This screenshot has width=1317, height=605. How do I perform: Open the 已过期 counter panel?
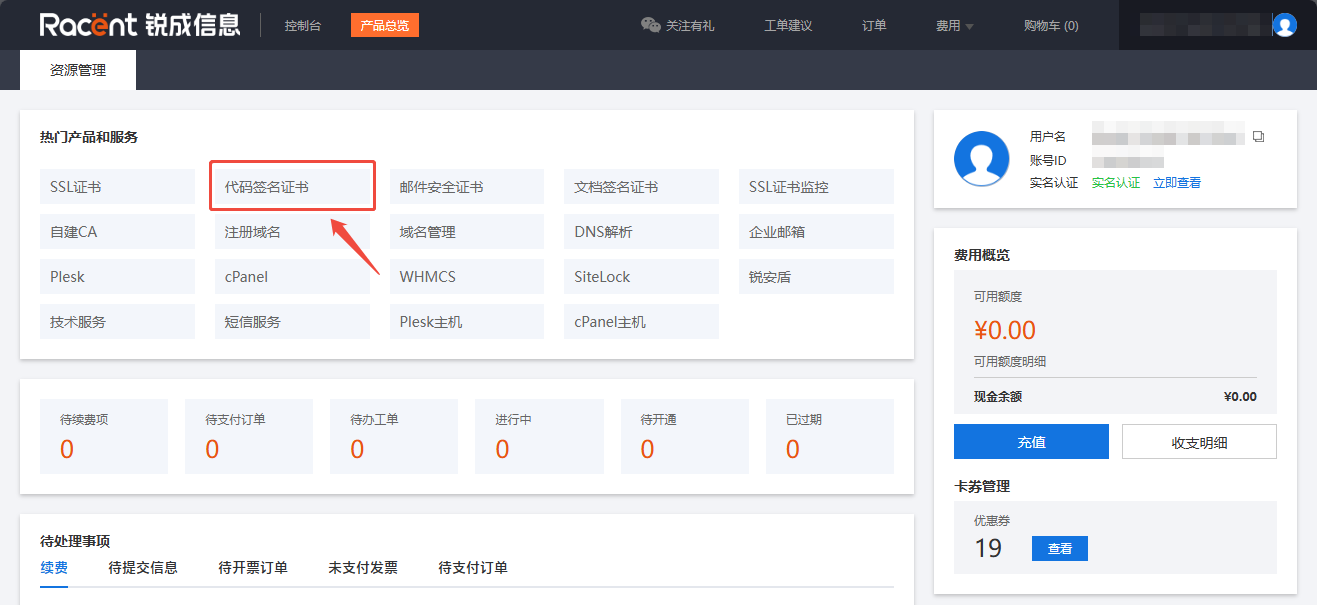[829, 436]
